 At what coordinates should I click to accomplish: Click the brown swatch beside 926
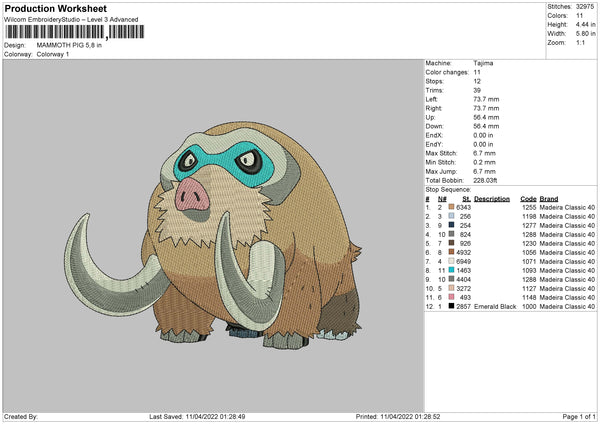[451, 243]
